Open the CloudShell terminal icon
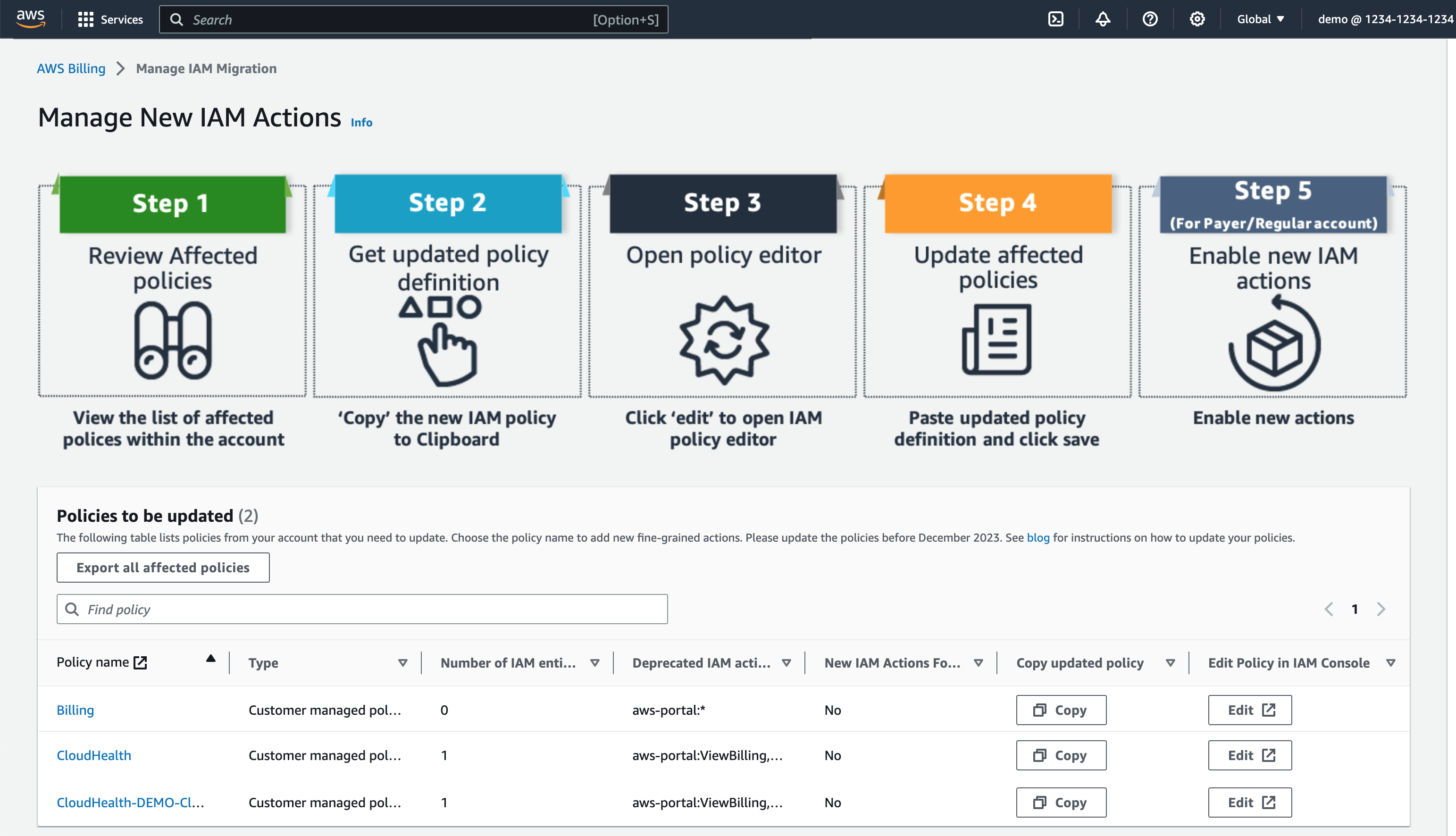 [x=1055, y=19]
